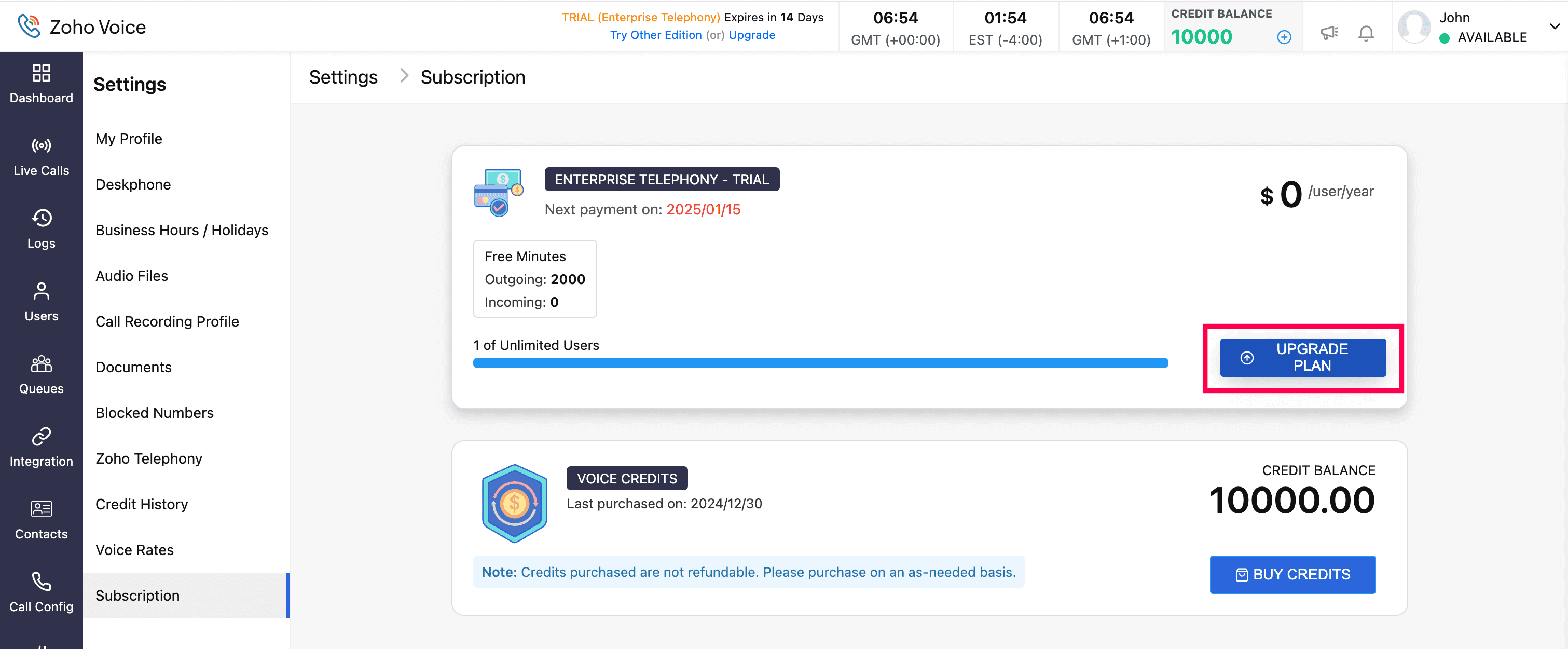Viewport: 1568px width, 649px height.
Task: Select the Queues icon
Action: pos(41,375)
